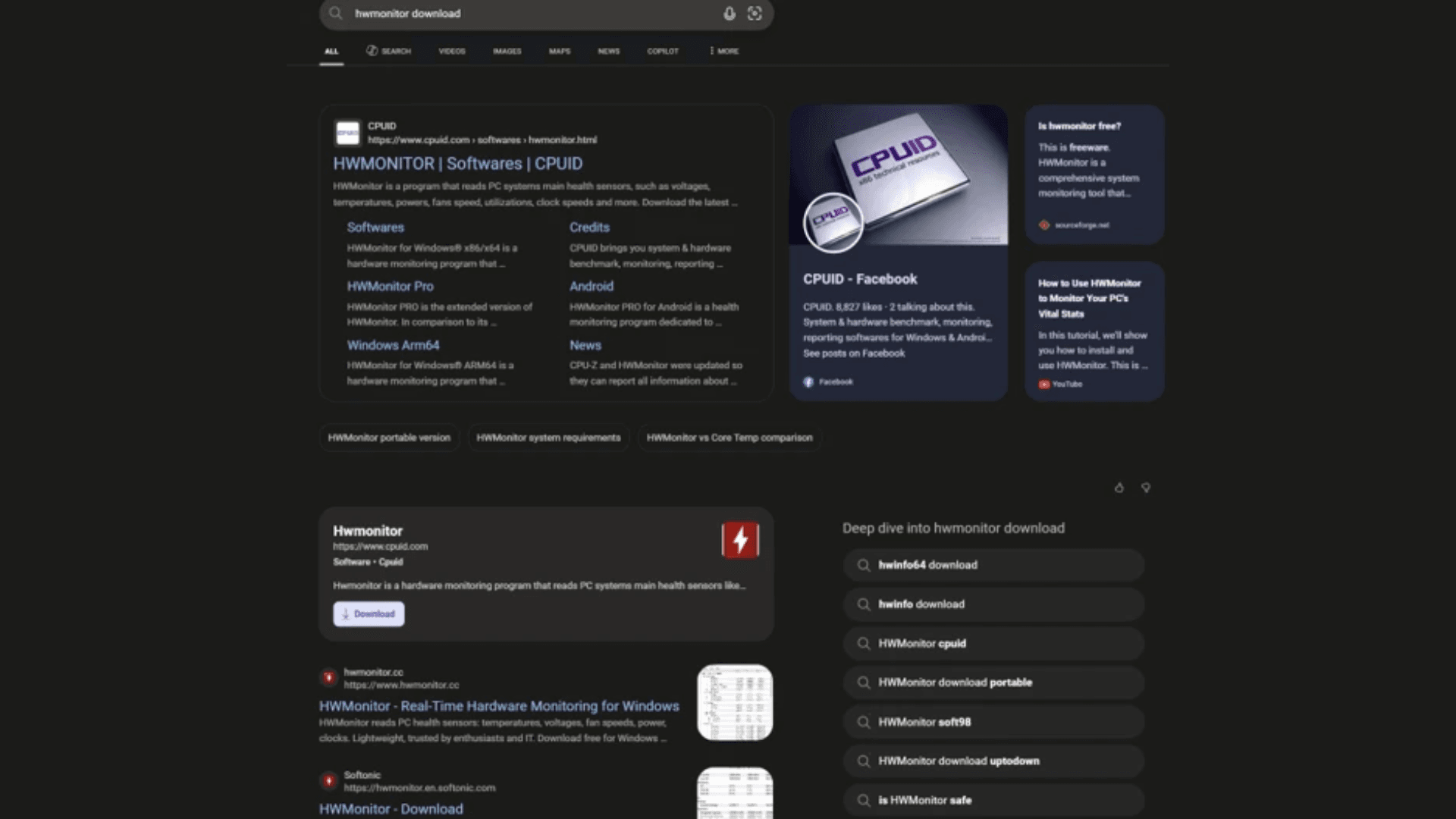This screenshot has height=819, width=1456.
Task: Click the Softonic result screenshot thumbnail
Action: [735, 793]
